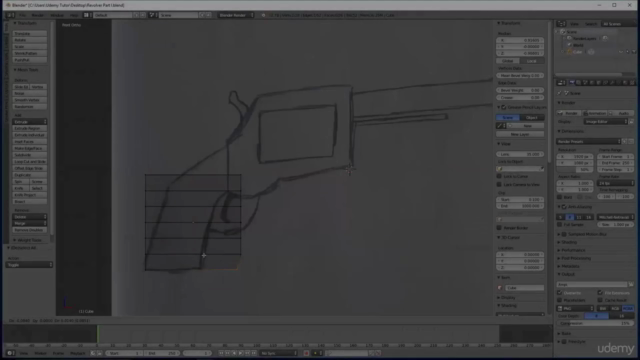Enable Lock to Cursor checkbox

click(x=499, y=176)
